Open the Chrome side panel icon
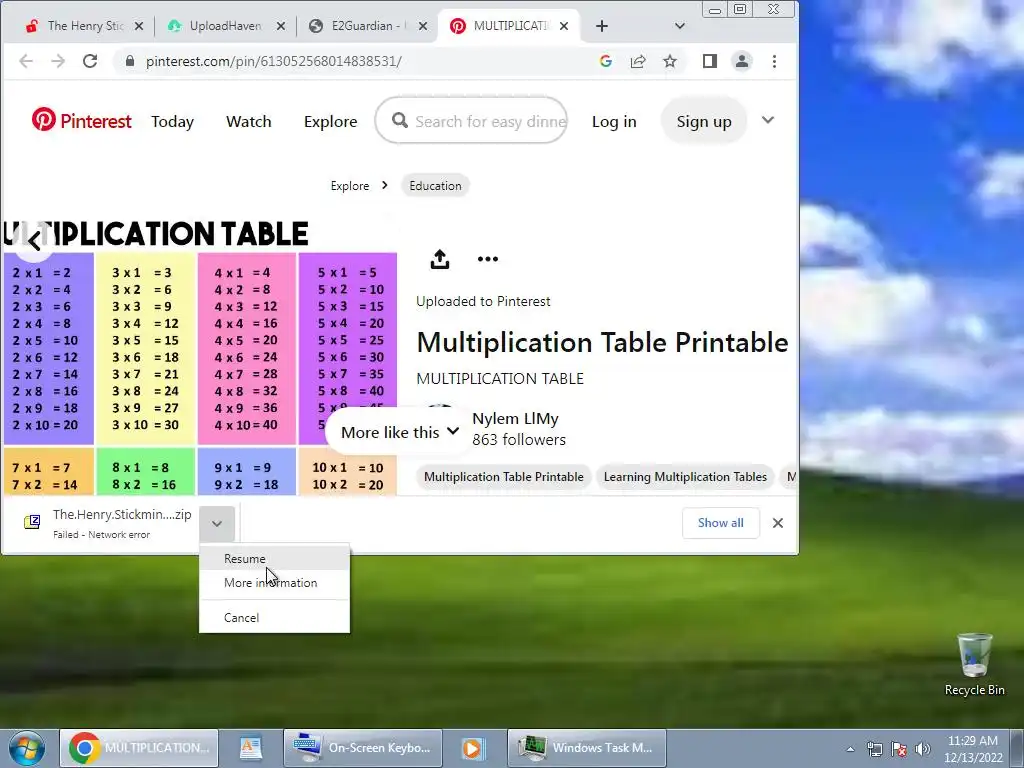 710,61
